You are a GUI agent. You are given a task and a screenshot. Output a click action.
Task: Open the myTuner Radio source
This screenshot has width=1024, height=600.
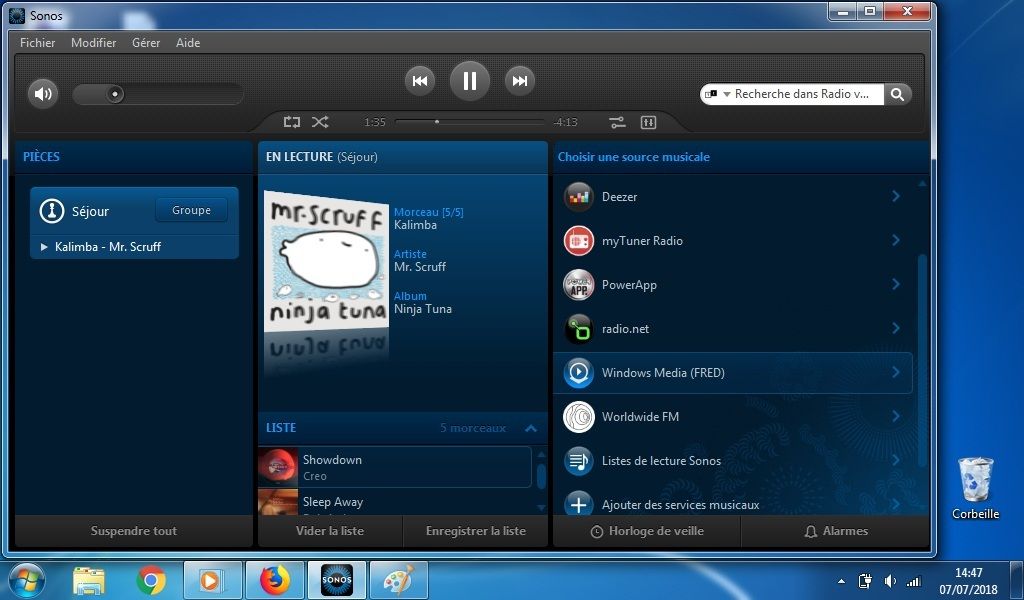click(x=733, y=240)
